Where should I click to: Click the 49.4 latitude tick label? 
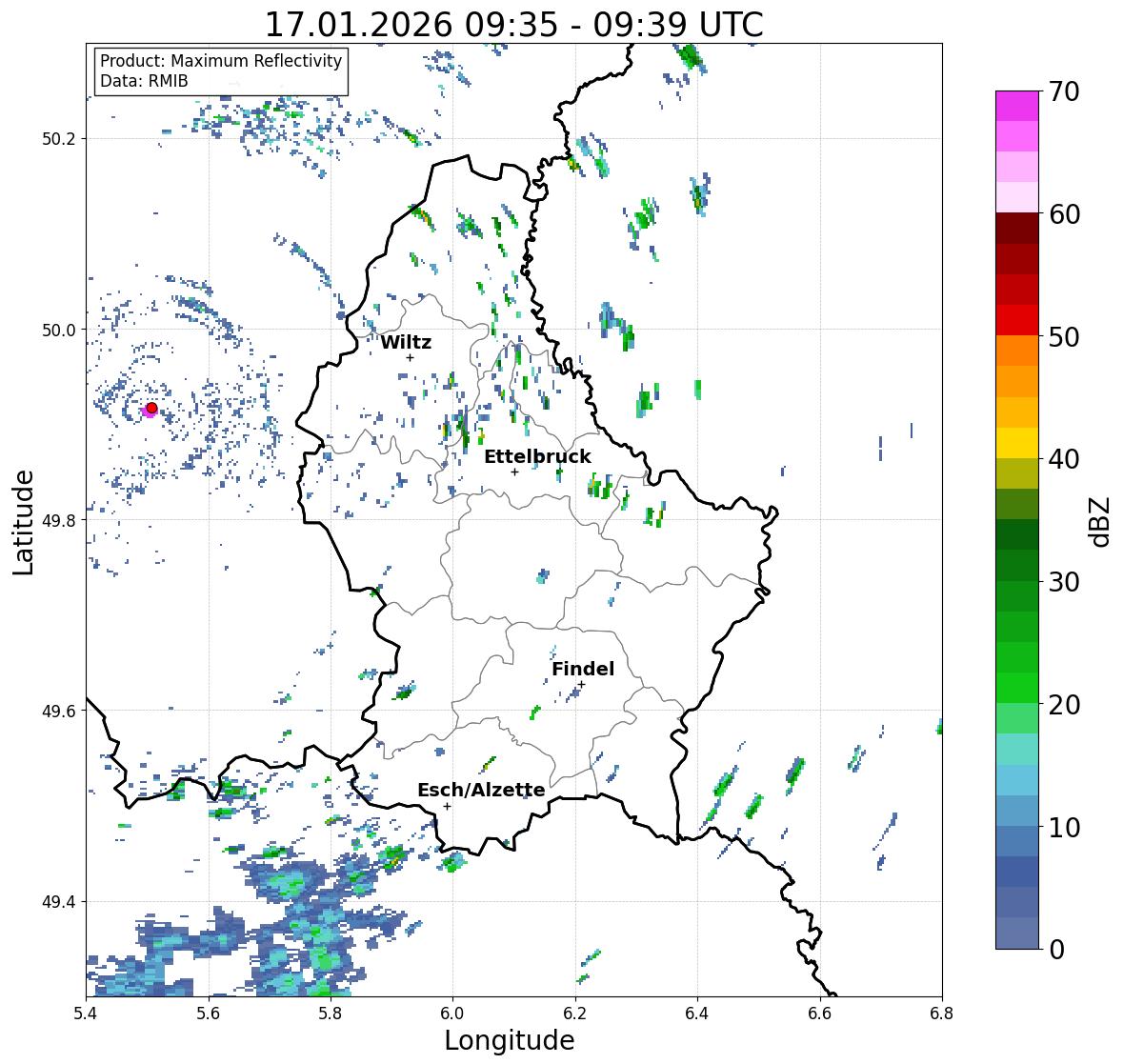pos(59,901)
